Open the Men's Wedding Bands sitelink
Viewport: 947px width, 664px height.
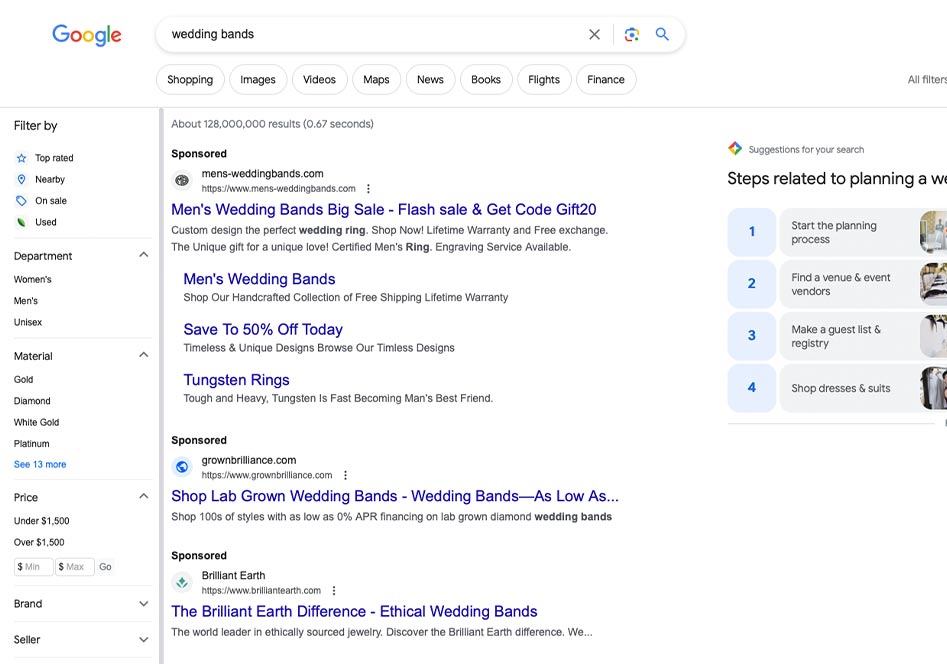tap(259, 279)
